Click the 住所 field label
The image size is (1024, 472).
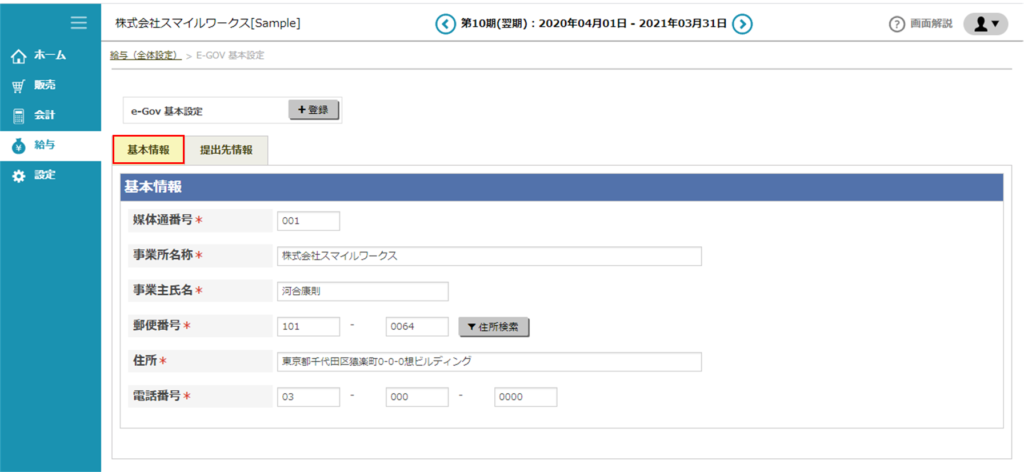[146, 361]
